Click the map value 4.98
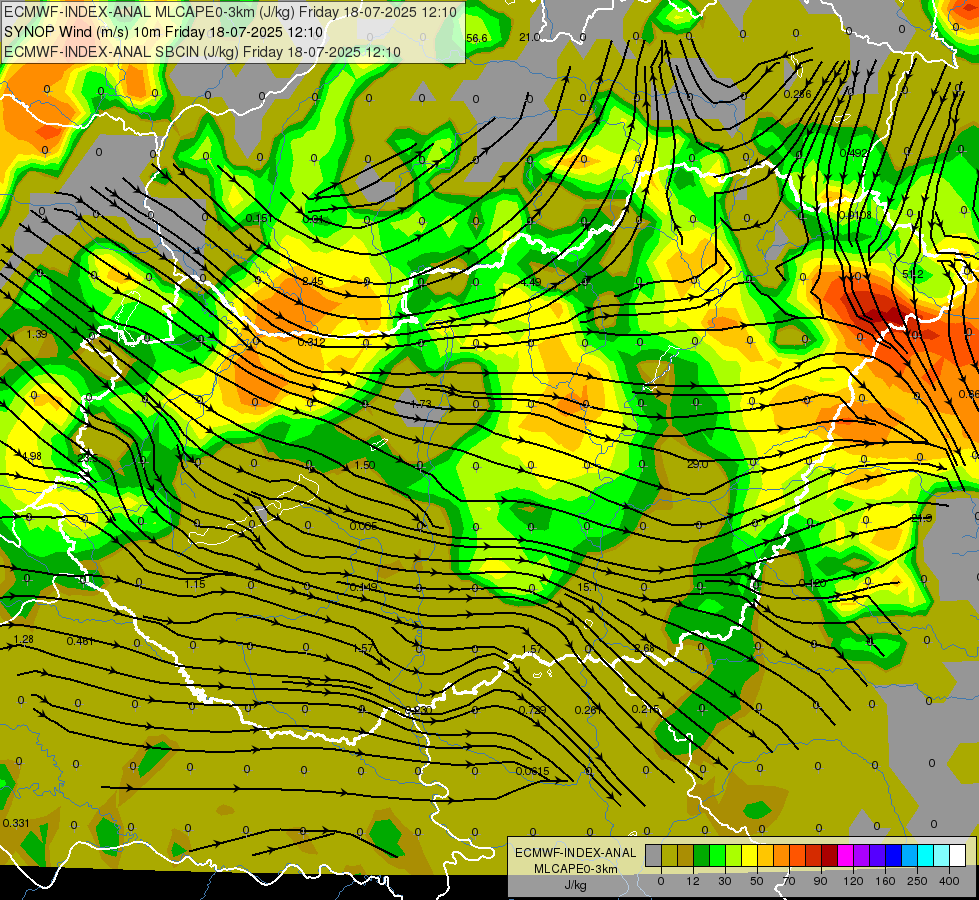The width and height of the screenshot is (979, 900). [x=31, y=457]
